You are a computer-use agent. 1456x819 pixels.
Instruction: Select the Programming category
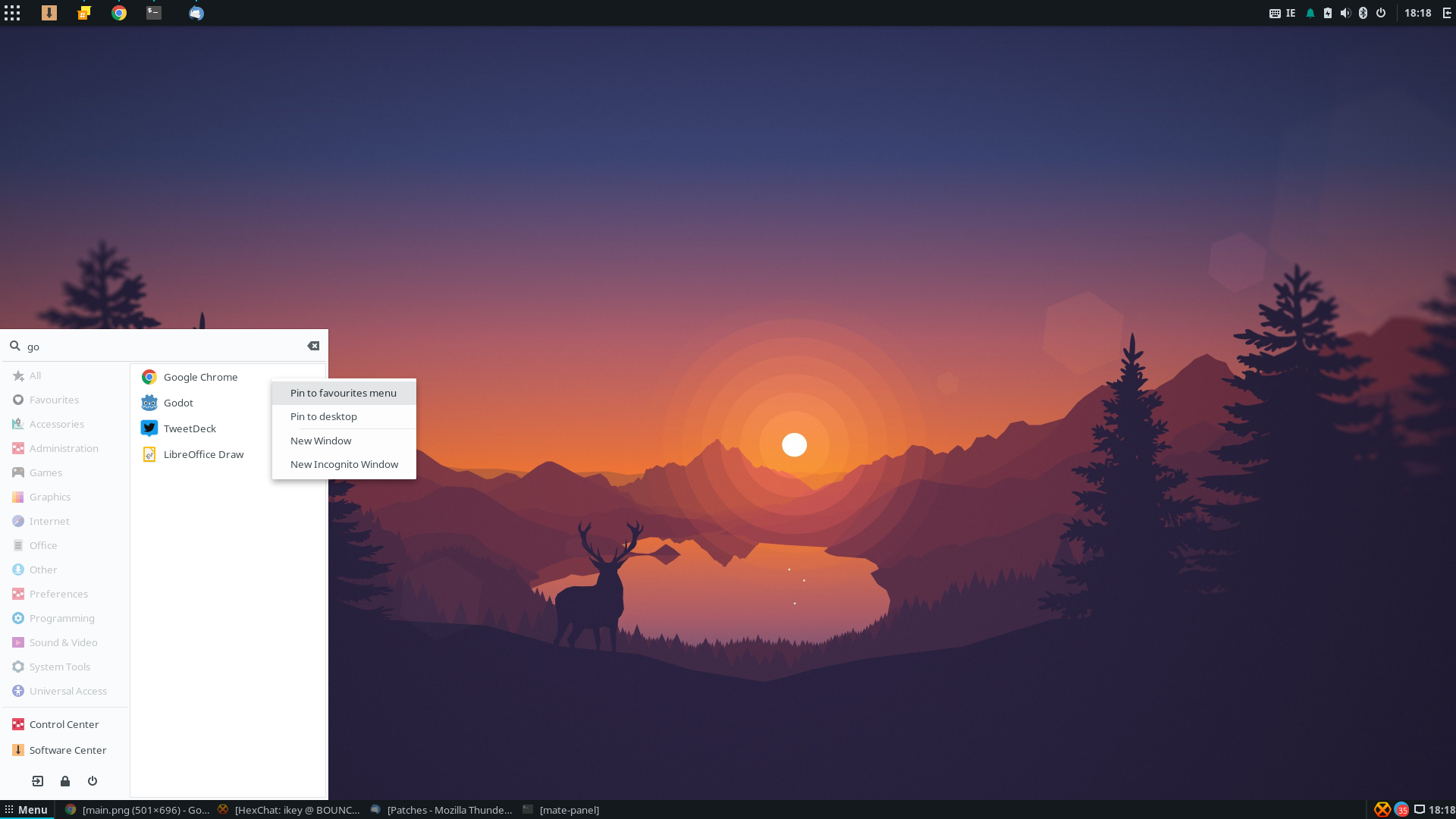[x=65, y=618]
